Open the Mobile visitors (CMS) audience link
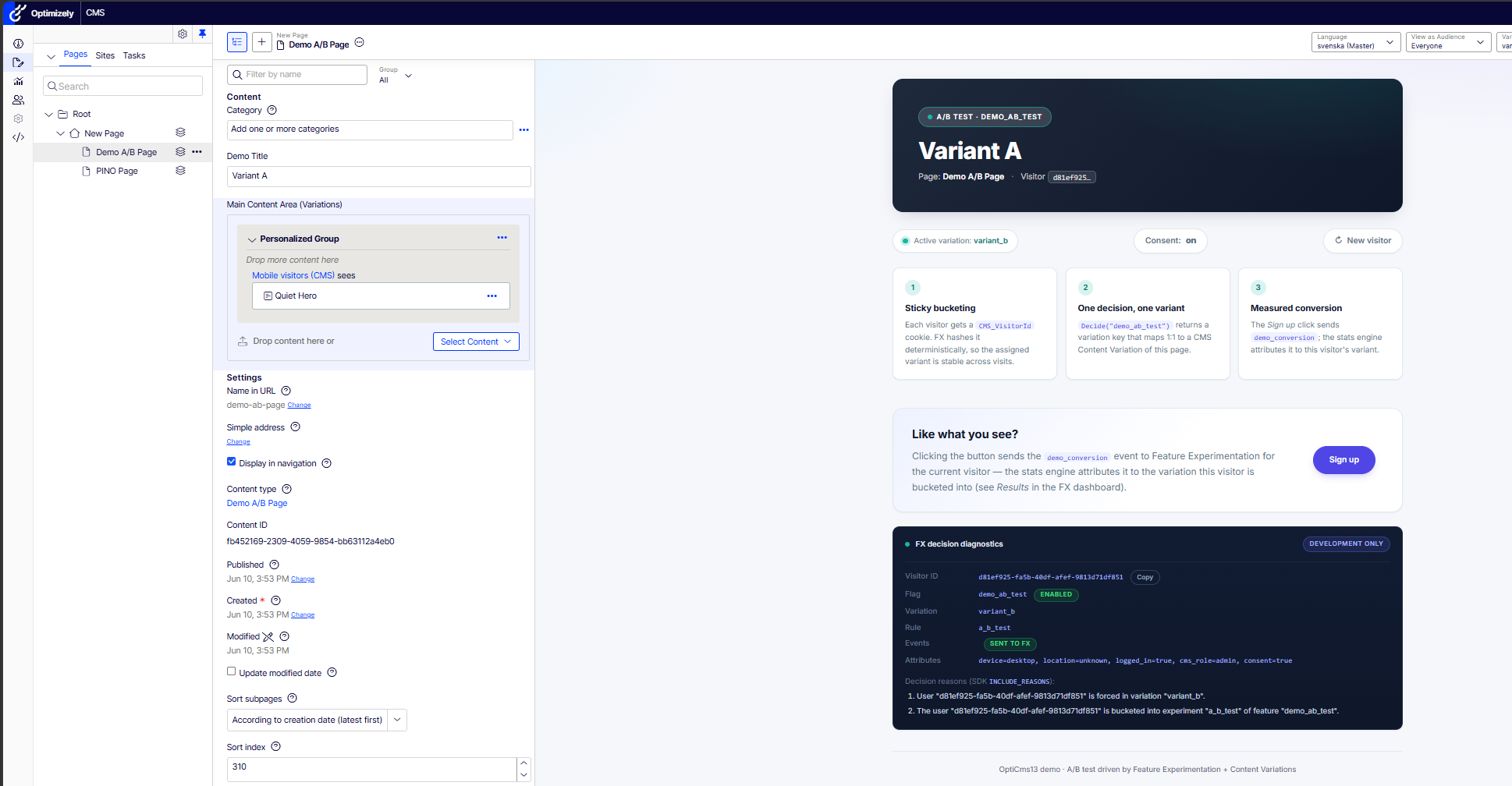 [x=293, y=275]
